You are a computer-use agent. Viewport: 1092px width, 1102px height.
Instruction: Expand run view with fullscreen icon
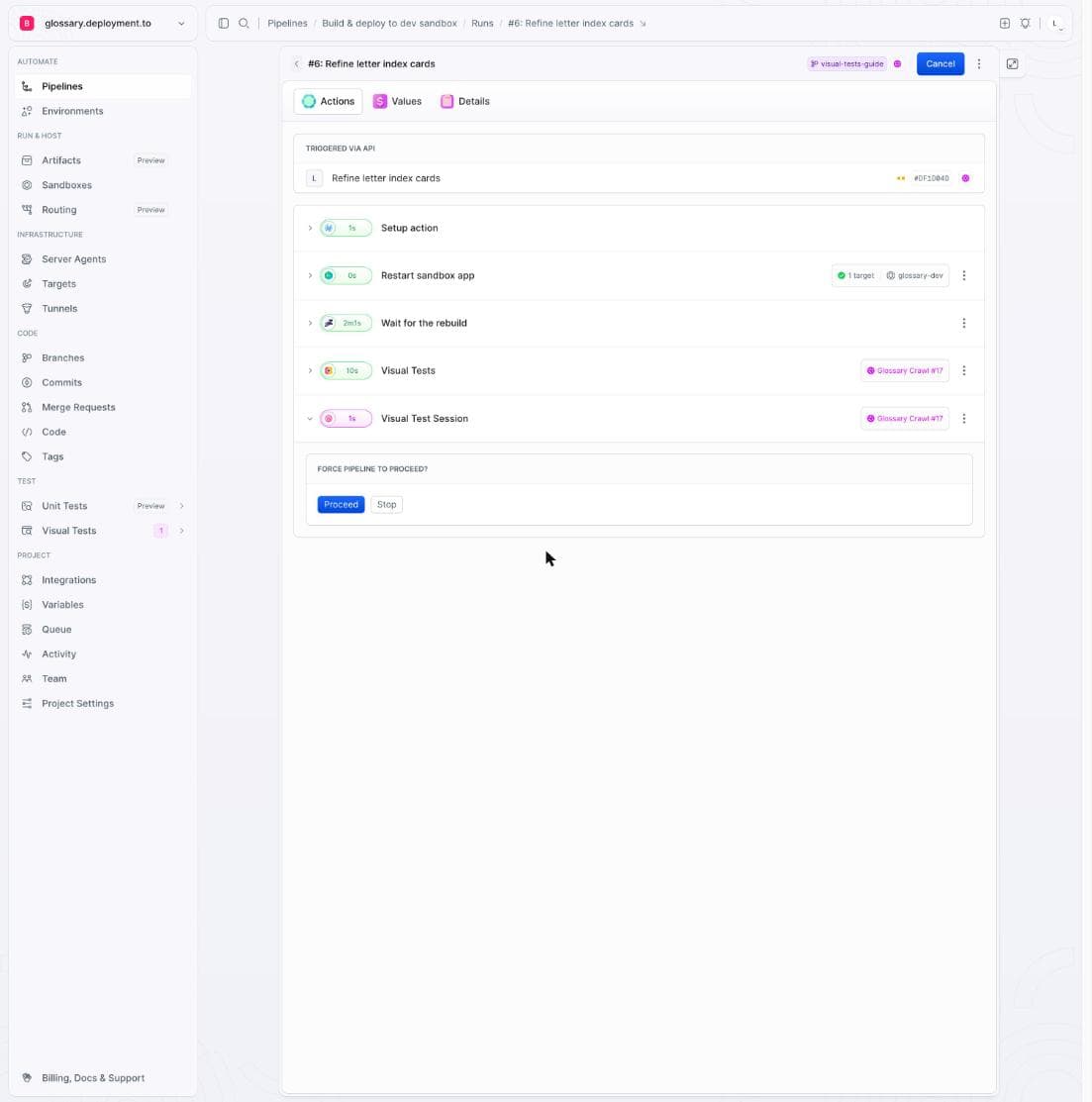click(x=1012, y=64)
